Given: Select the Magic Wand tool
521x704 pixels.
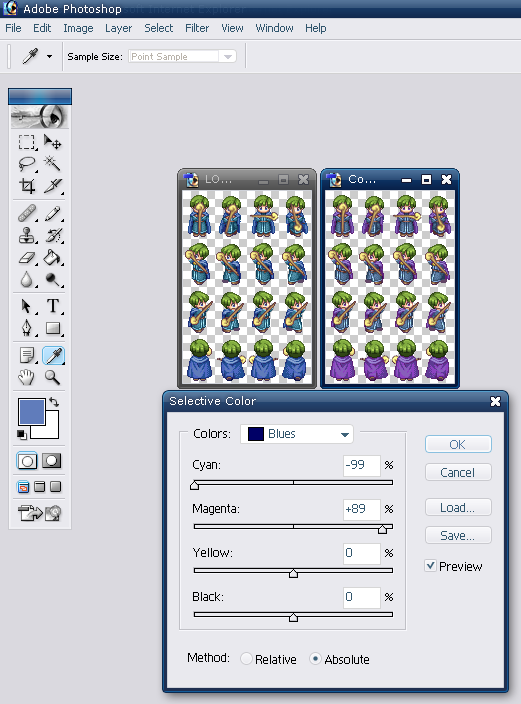Looking at the screenshot, I should (53, 164).
